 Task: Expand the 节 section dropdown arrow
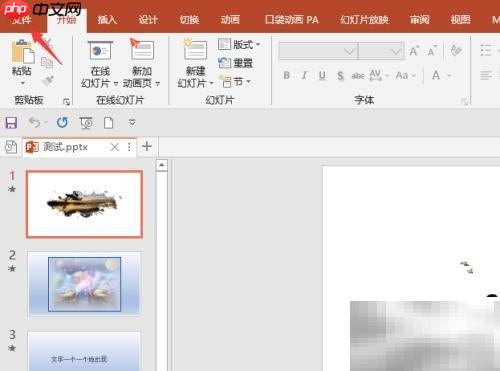[248, 81]
